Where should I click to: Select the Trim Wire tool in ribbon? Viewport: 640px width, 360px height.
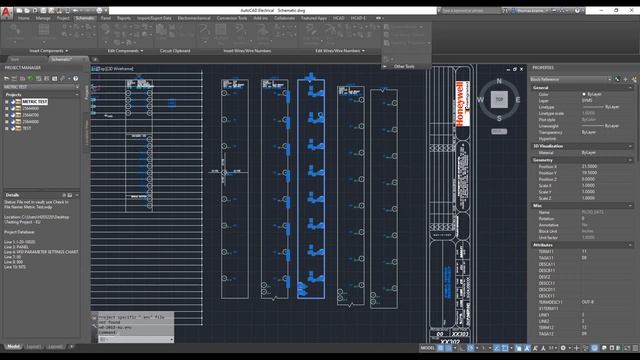pos(330,33)
